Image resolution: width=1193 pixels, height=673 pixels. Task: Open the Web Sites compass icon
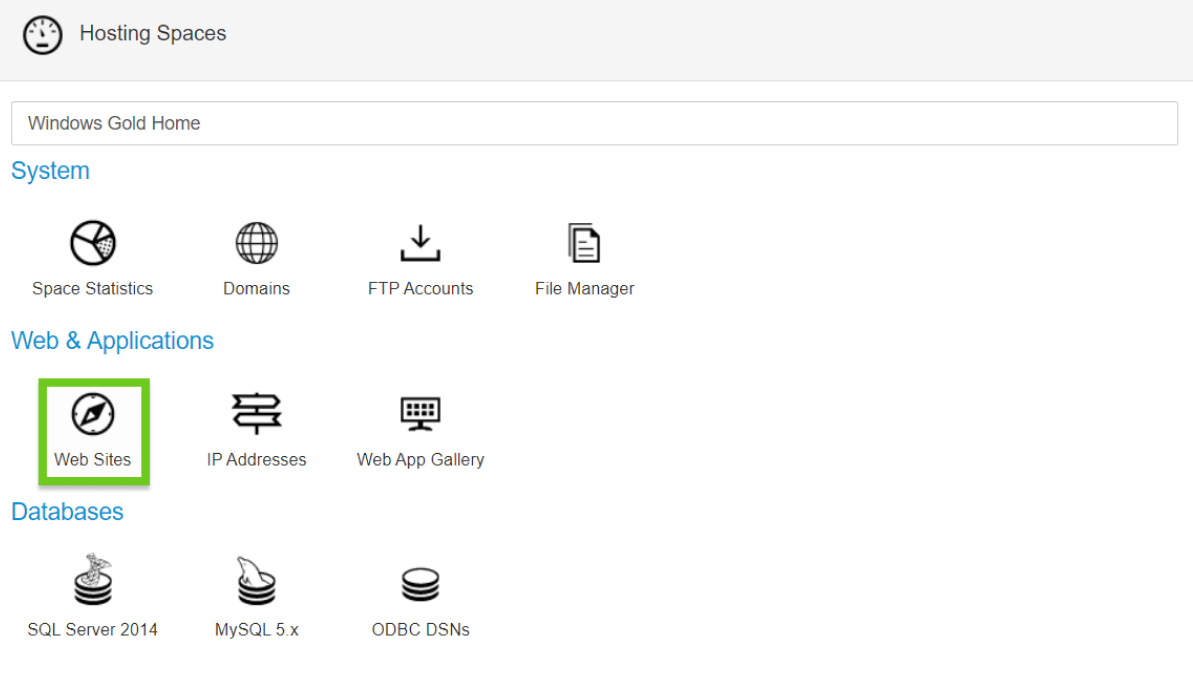tap(93, 414)
